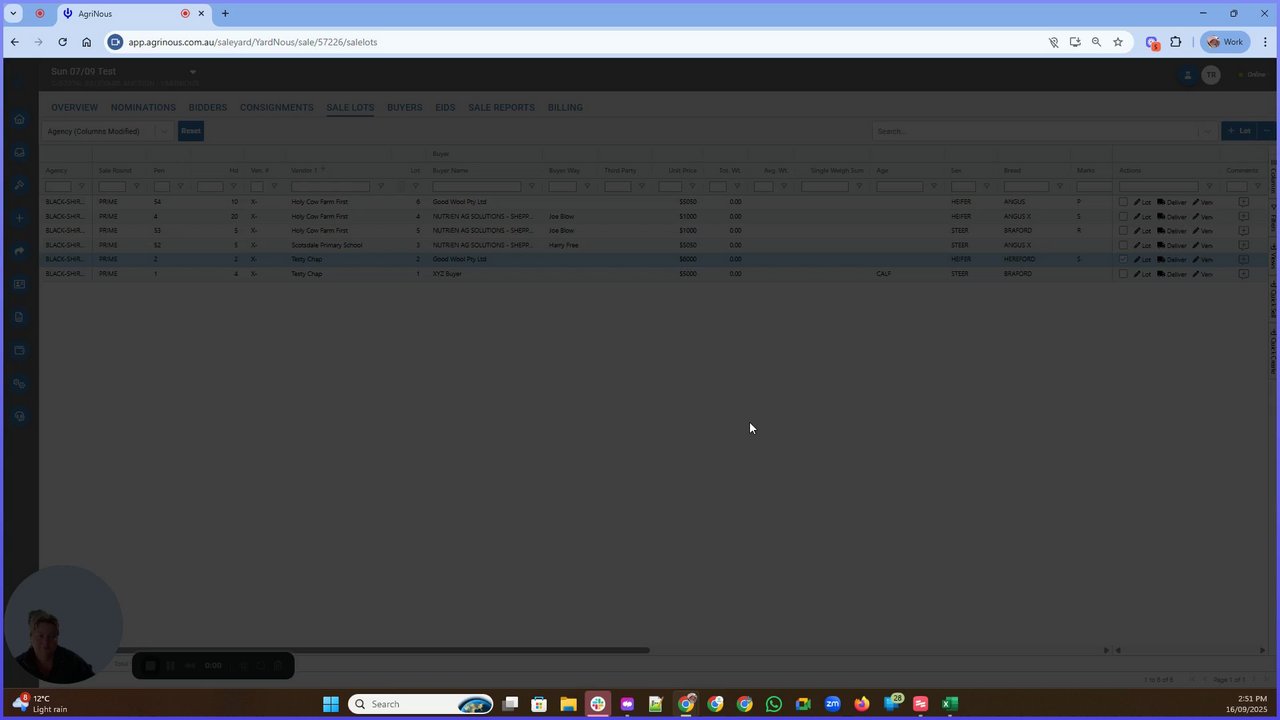Image resolution: width=1280 pixels, height=720 pixels.
Task: Open the dropdown next to the + Lot button
Action: coord(1267,131)
